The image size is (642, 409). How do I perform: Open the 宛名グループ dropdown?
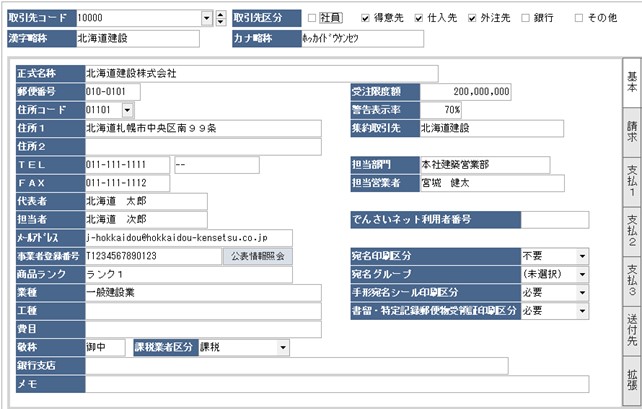pyautogui.click(x=582, y=274)
